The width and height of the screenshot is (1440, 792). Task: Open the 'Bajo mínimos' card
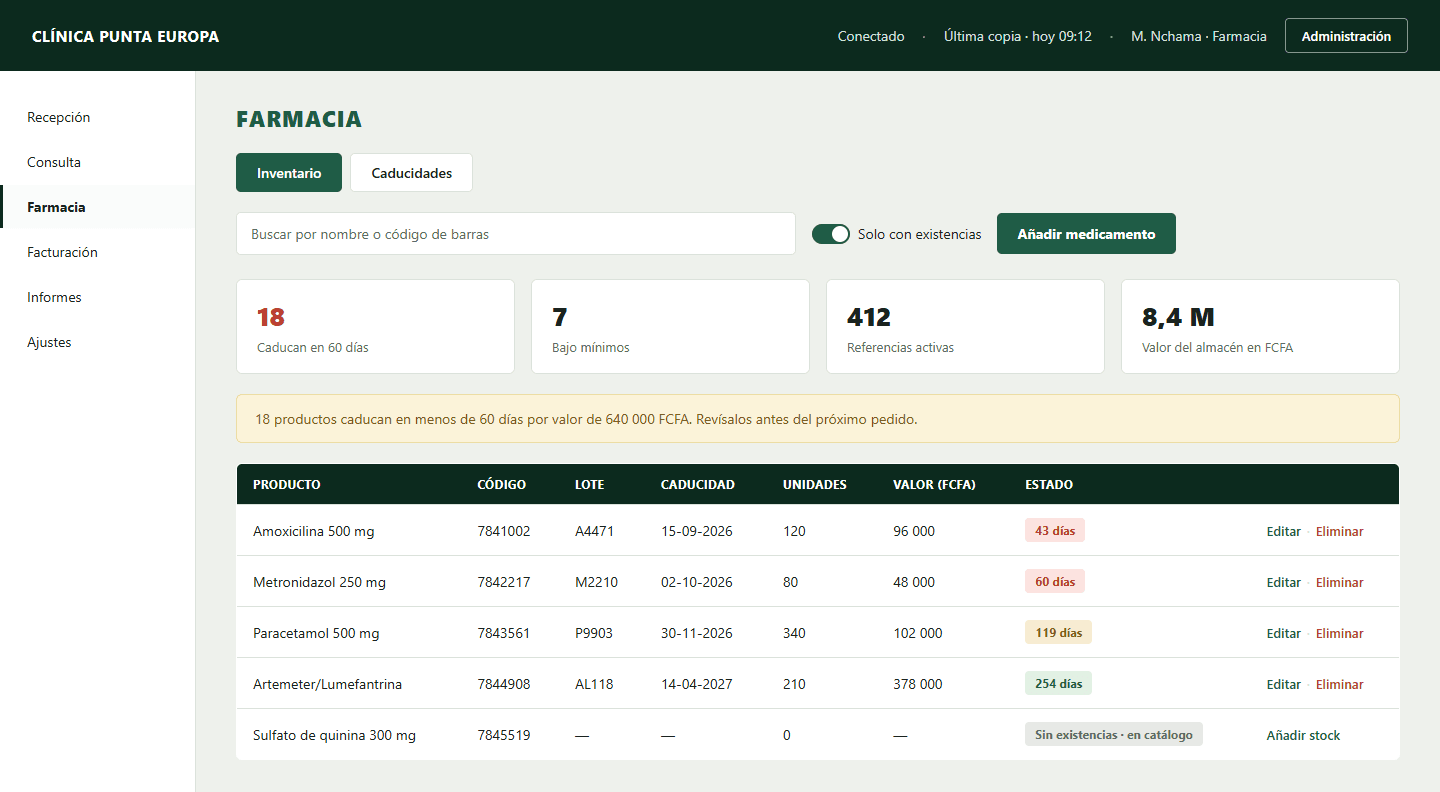coord(670,326)
